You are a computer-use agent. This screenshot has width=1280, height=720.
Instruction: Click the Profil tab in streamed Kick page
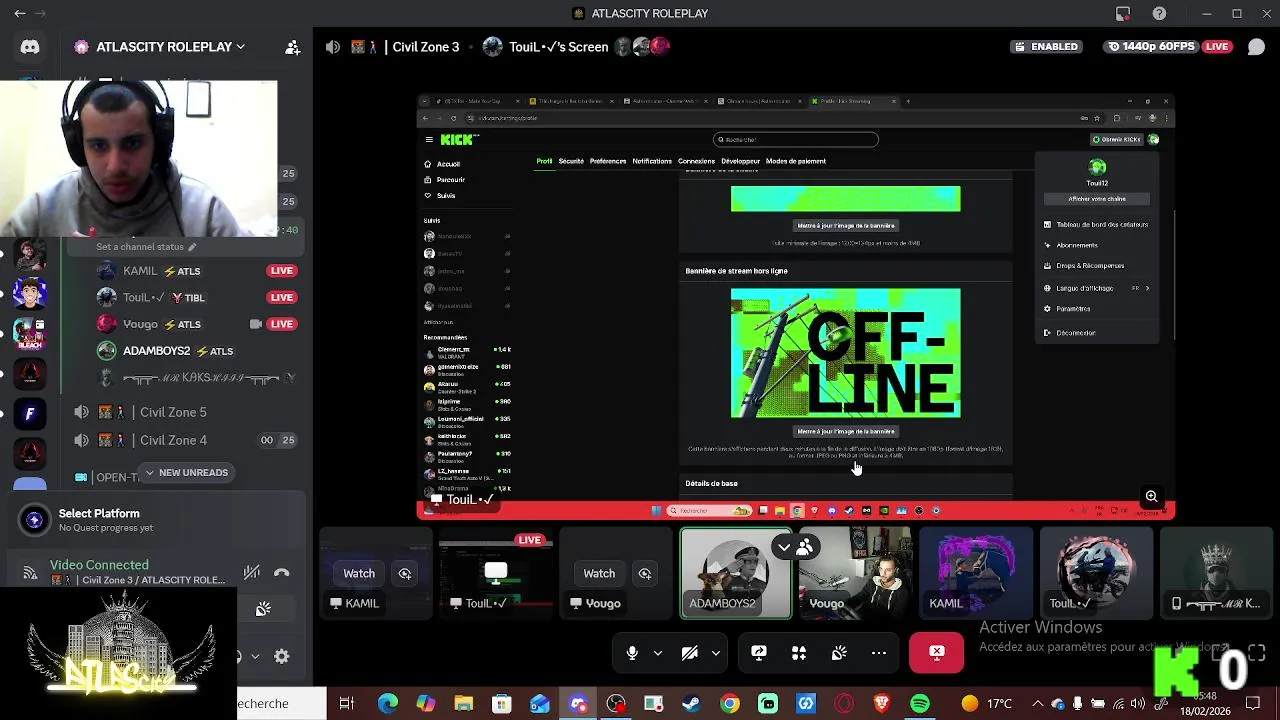[x=544, y=161]
